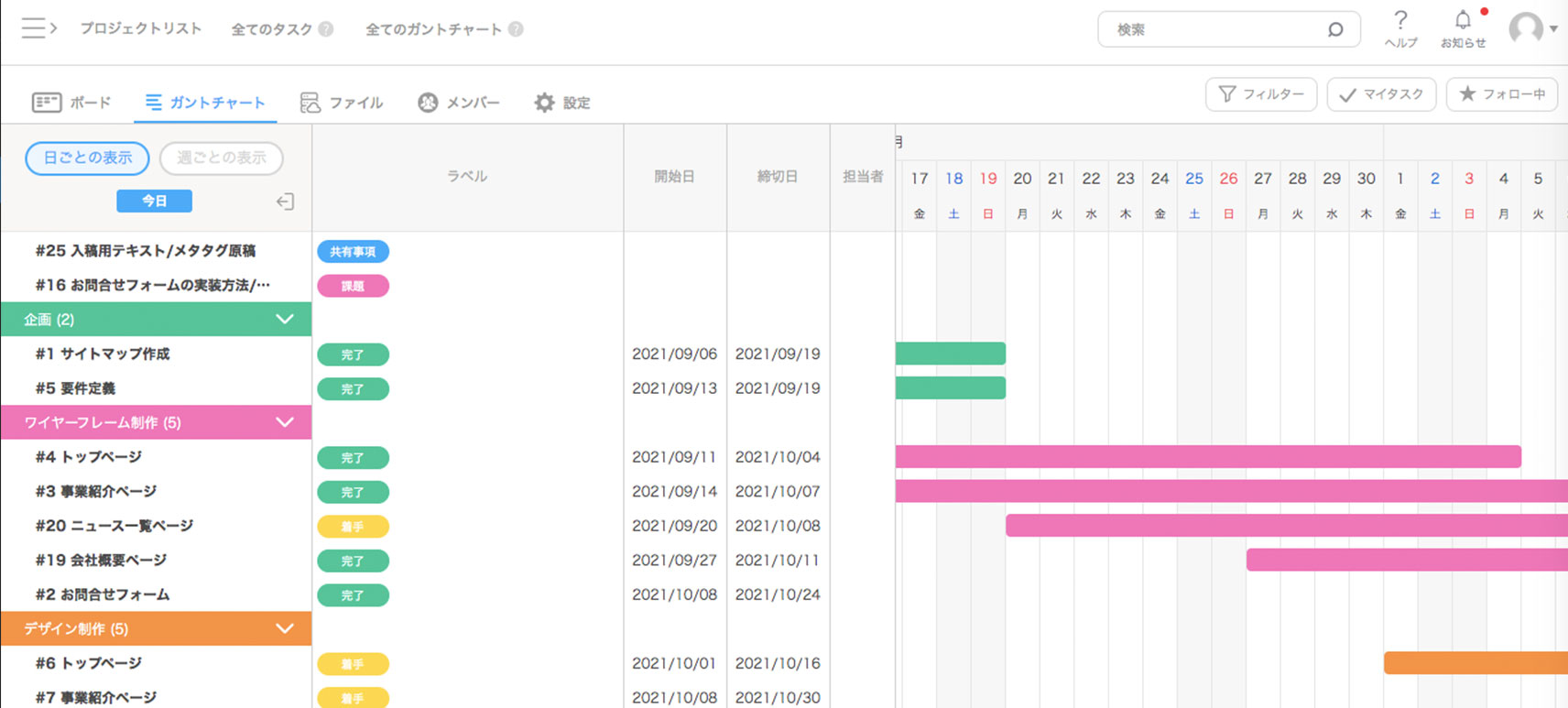
Task: Click the help question mark icon
Action: [1400, 20]
